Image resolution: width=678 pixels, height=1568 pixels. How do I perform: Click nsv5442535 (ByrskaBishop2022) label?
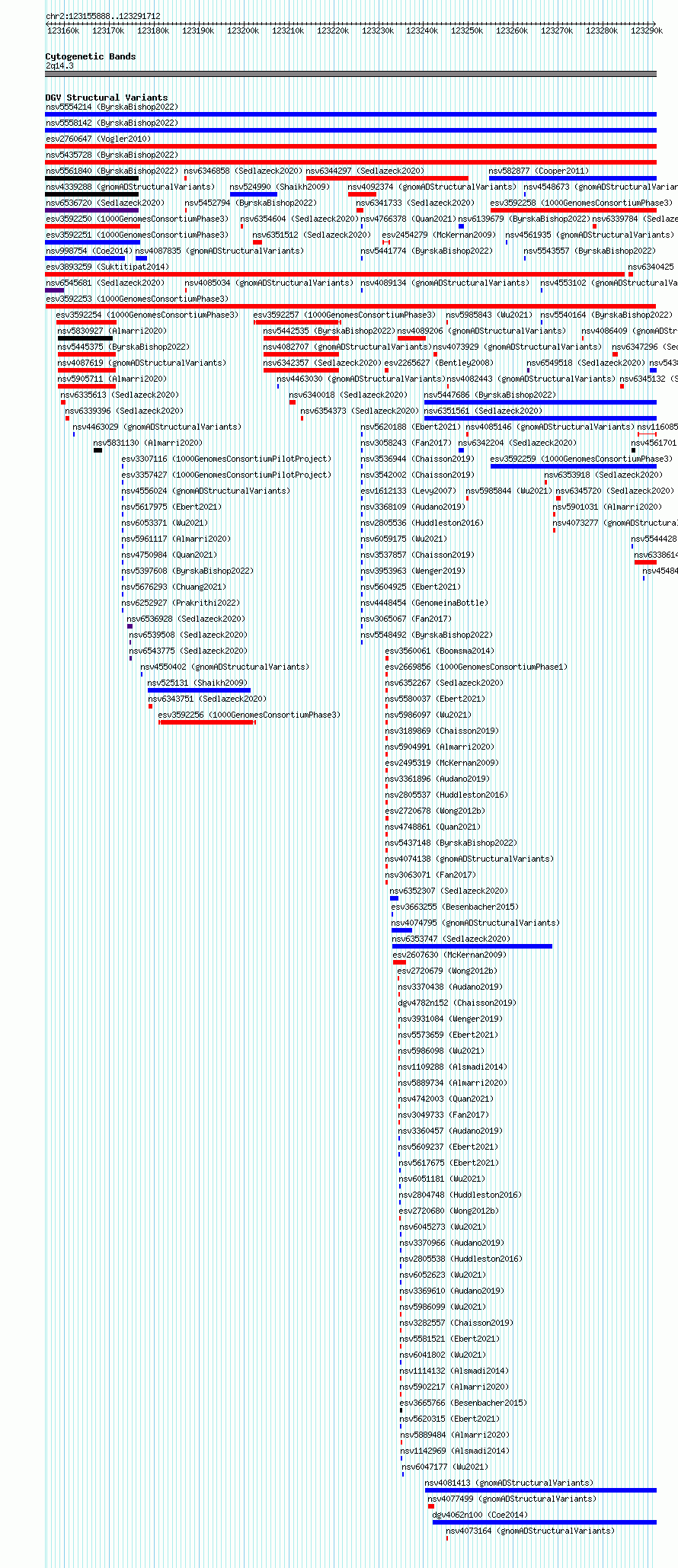[329, 331]
